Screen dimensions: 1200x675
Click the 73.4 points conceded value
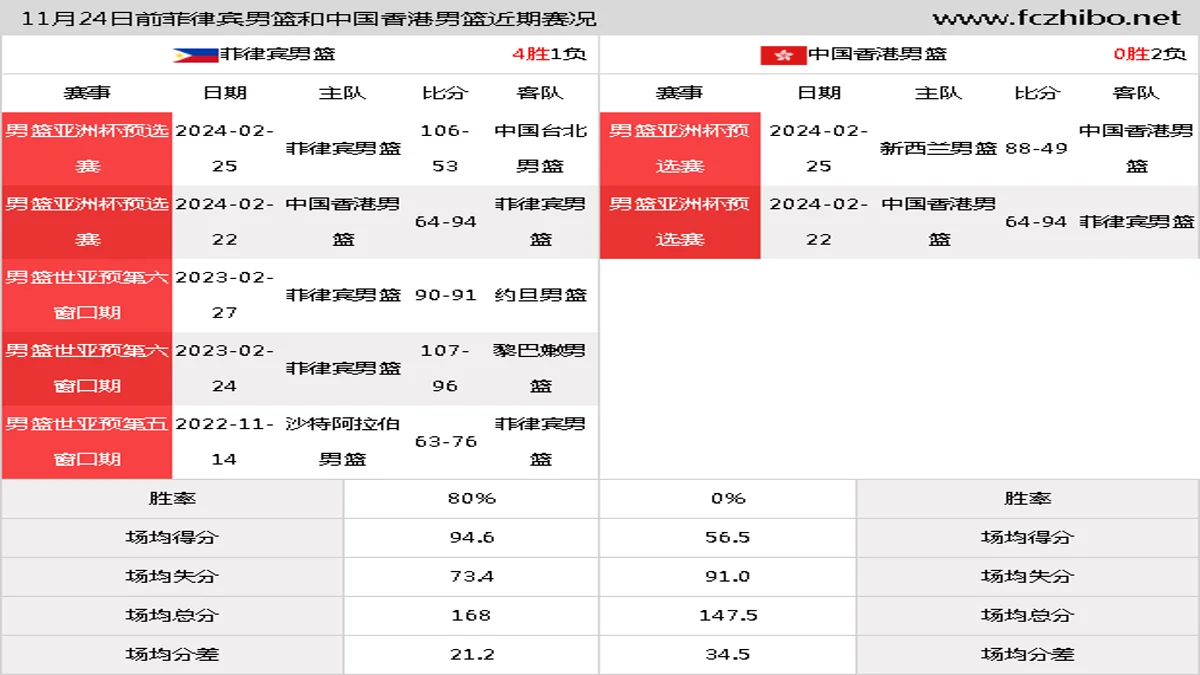tap(471, 576)
